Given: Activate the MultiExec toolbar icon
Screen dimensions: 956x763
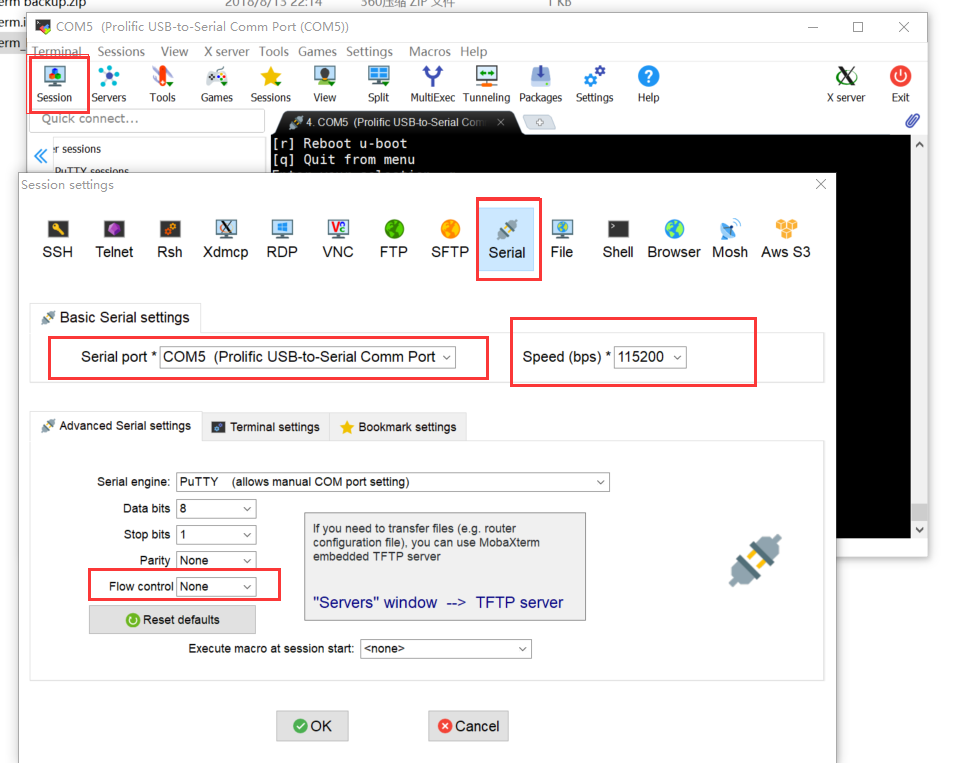Looking at the screenshot, I should pyautogui.click(x=432, y=84).
